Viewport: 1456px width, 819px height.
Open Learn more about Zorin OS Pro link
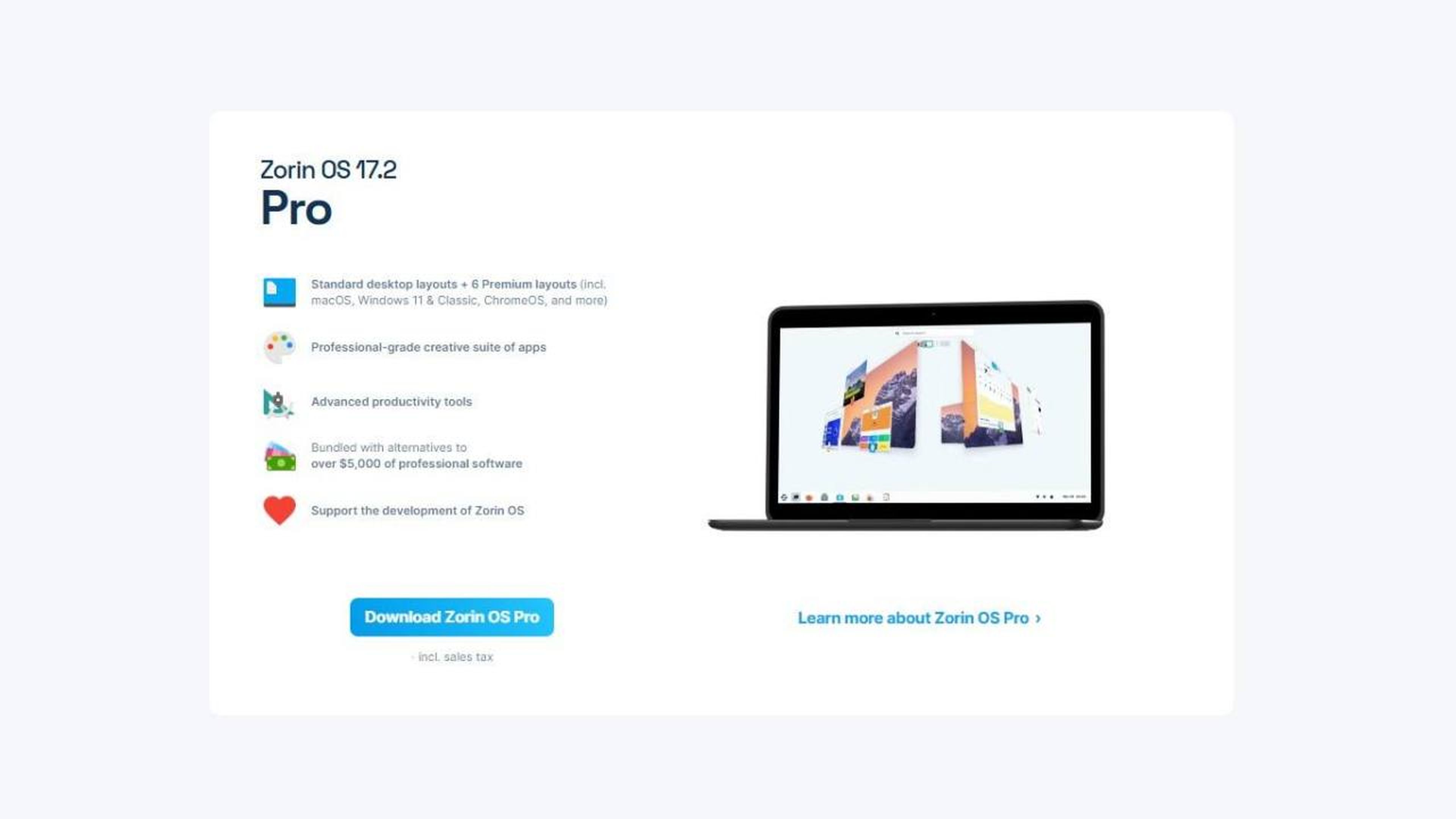pyautogui.click(x=918, y=617)
